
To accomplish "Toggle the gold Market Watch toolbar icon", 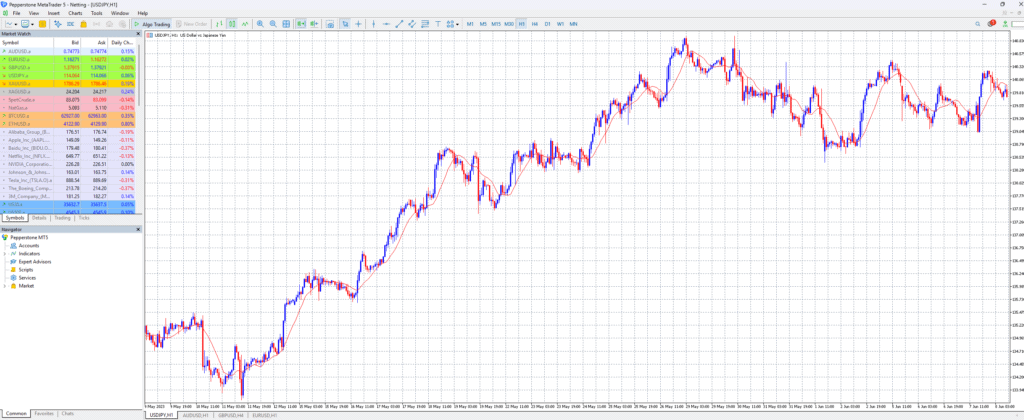I will click(x=42, y=24).
